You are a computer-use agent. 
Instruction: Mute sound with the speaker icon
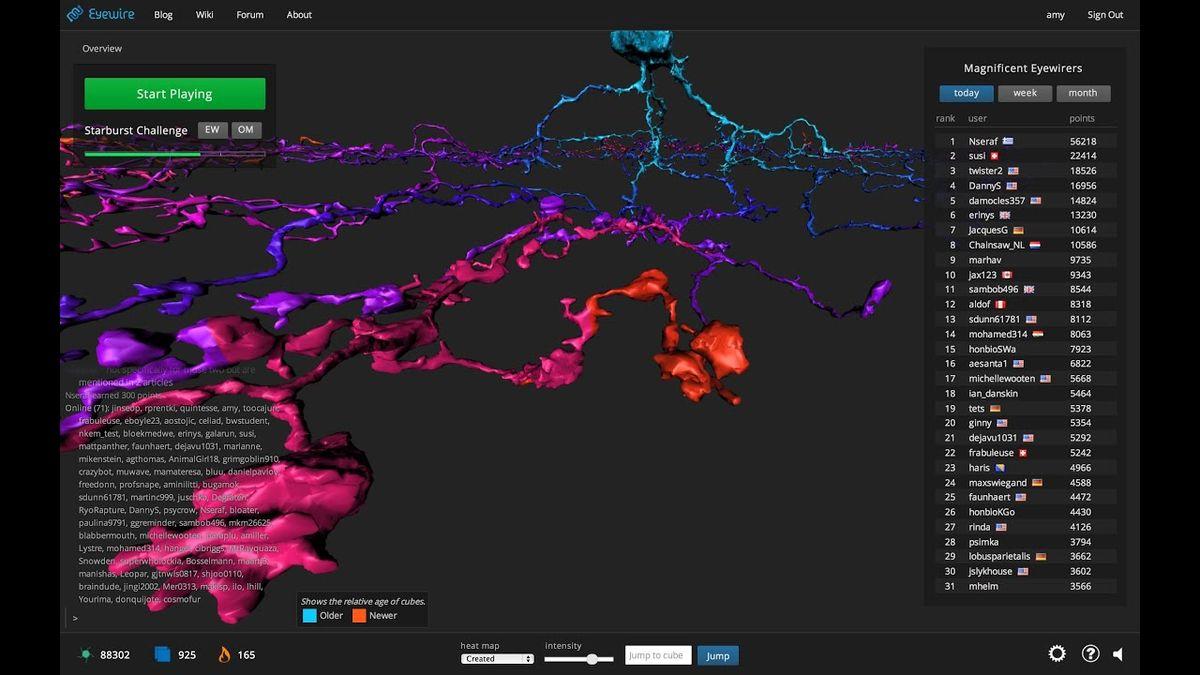pyautogui.click(x=1118, y=654)
